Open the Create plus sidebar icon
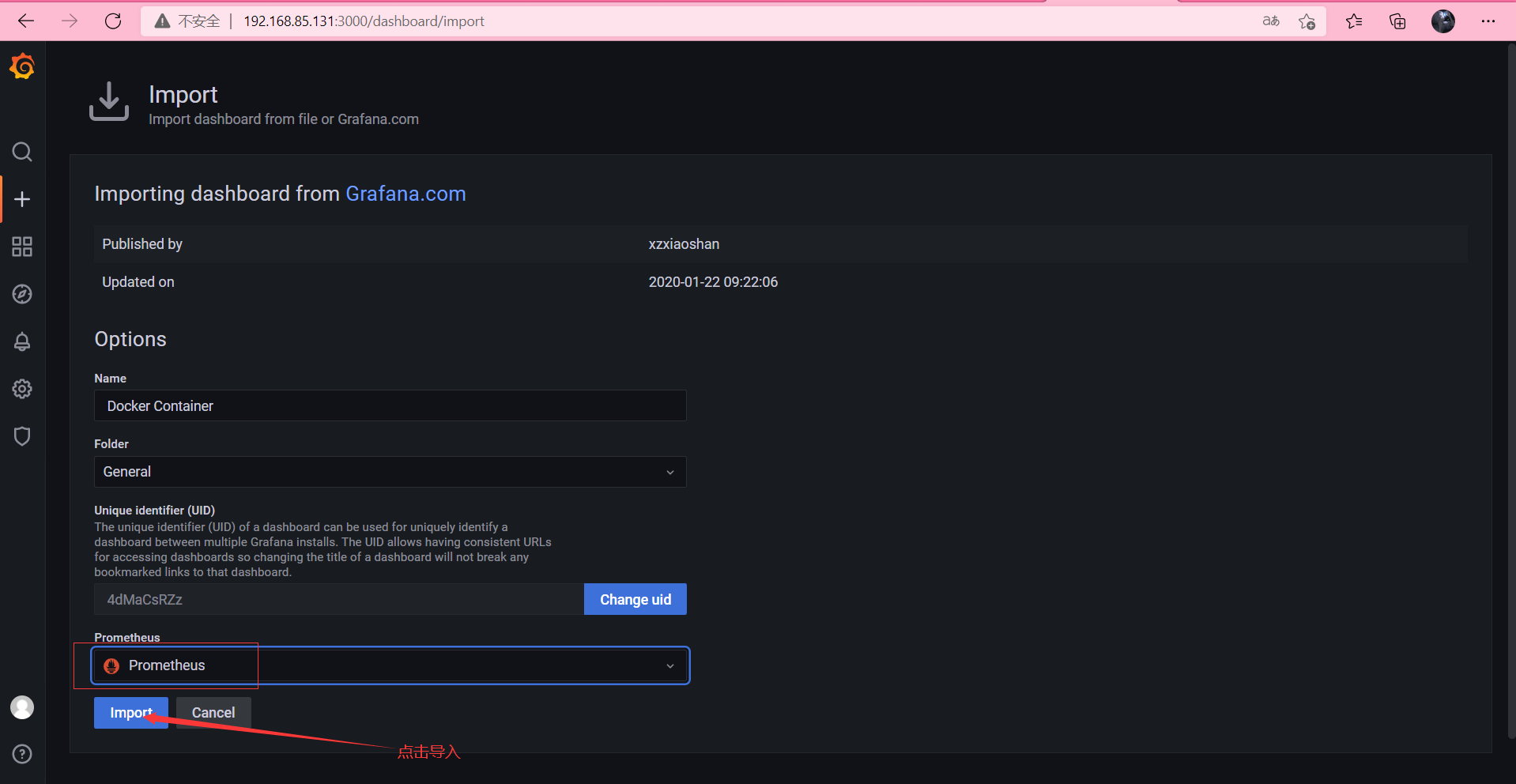 (22, 199)
